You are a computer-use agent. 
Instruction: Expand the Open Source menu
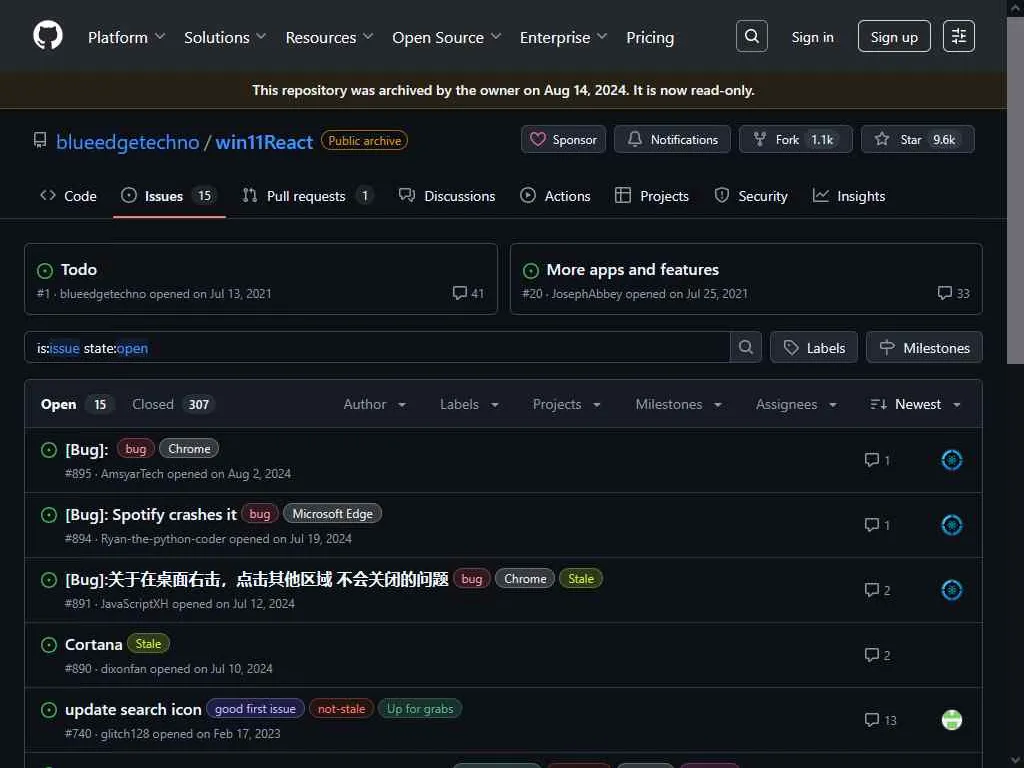point(447,37)
